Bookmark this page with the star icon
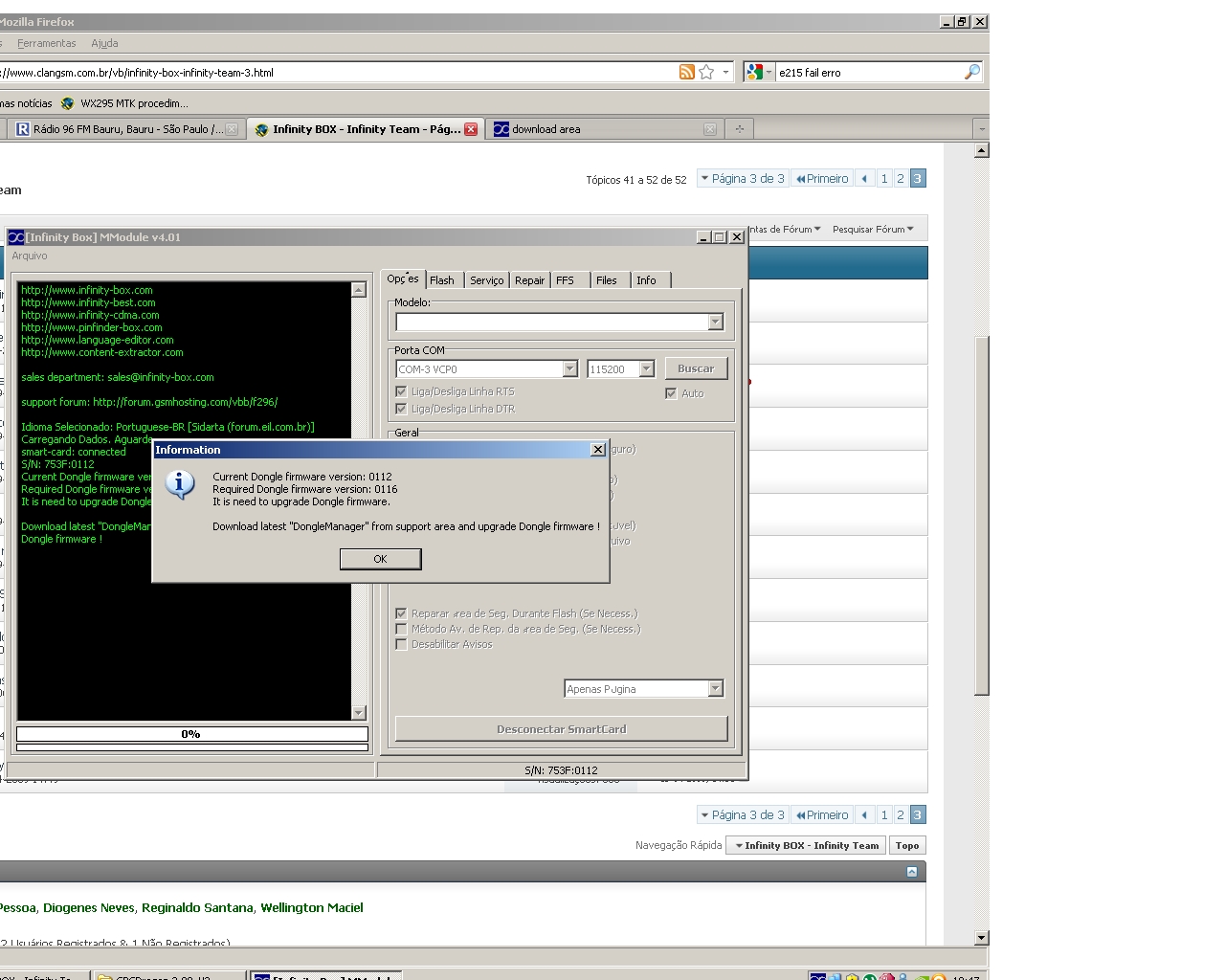 point(706,72)
